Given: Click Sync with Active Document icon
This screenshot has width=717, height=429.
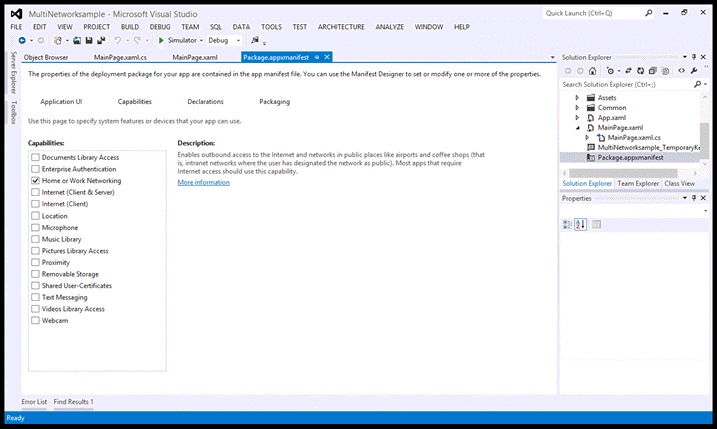Looking at the screenshot, I should coord(628,71).
